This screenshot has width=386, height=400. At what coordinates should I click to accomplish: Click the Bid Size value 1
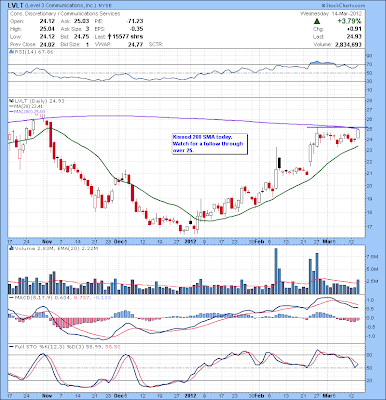tap(87, 44)
